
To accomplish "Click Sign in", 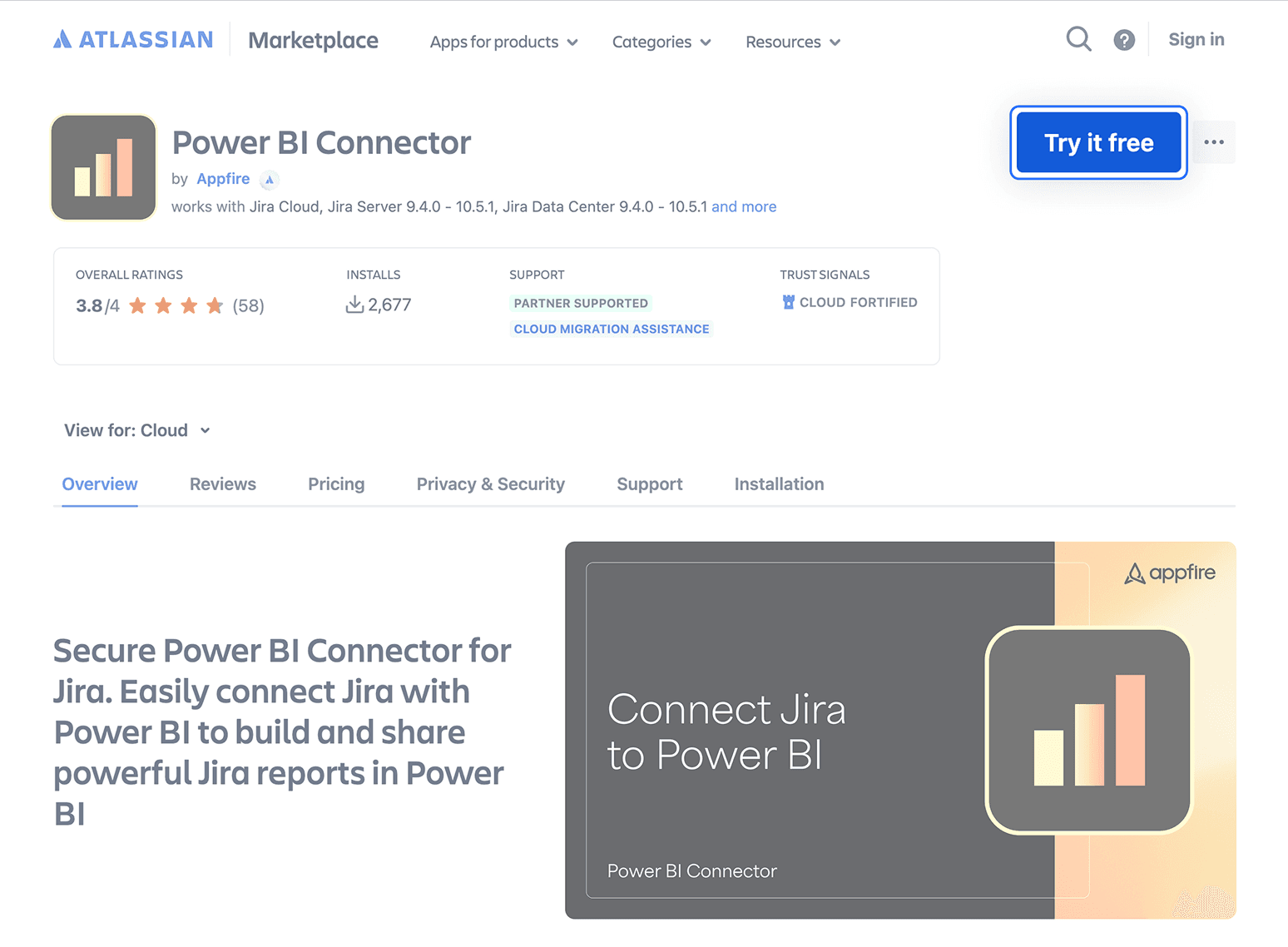I will 1196,39.
